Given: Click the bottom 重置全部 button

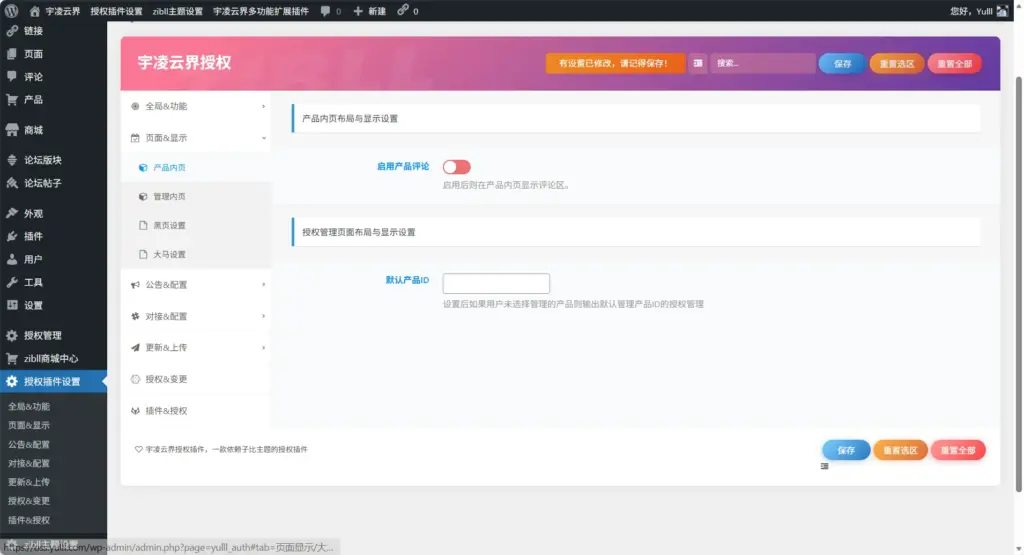Looking at the screenshot, I should click(957, 450).
